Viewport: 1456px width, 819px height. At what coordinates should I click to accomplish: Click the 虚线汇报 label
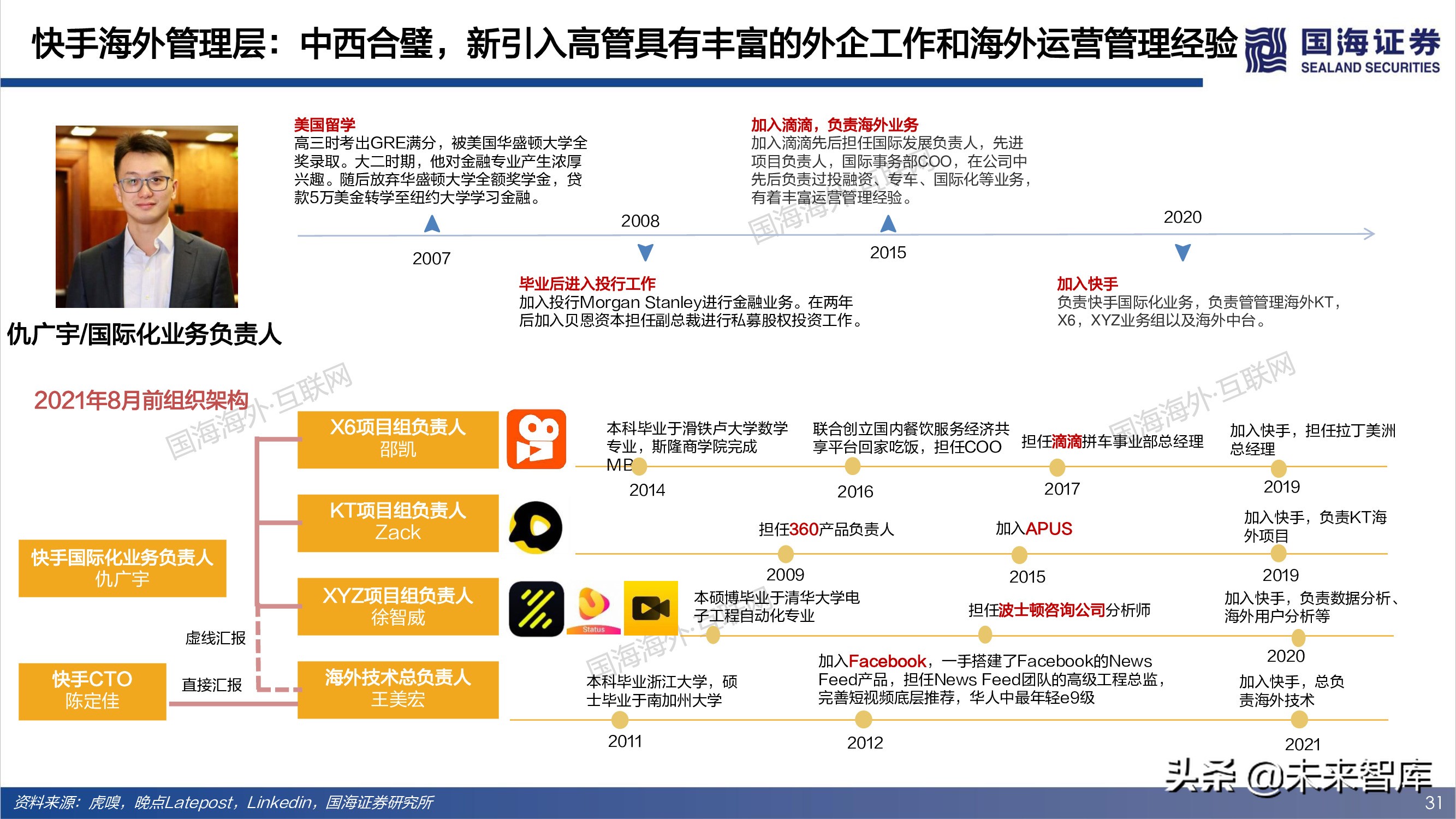(x=215, y=638)
